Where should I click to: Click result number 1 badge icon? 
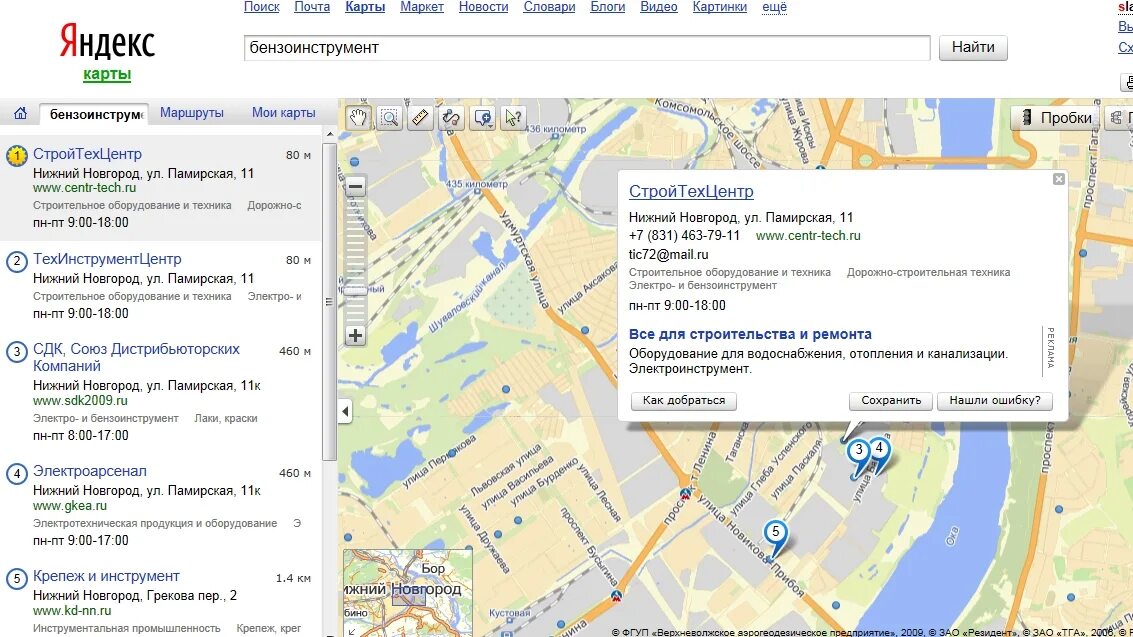tap(17, 156)
